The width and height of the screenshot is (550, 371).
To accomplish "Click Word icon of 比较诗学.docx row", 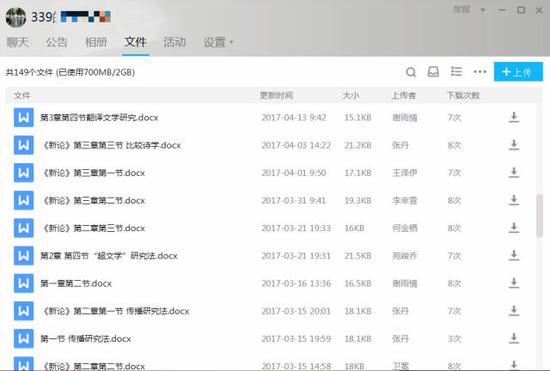I will point(24,145).
